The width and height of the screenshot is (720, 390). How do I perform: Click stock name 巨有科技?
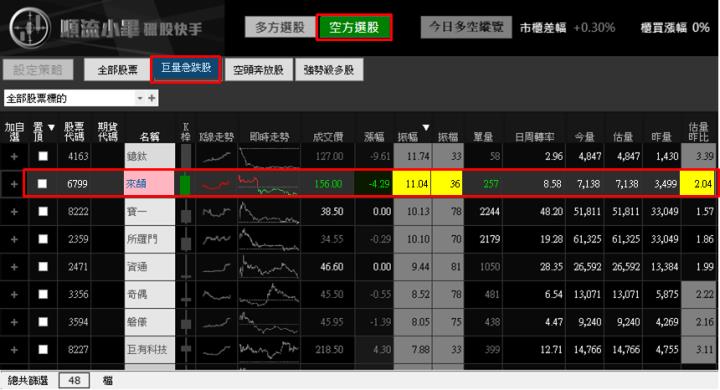coord(147,350)
